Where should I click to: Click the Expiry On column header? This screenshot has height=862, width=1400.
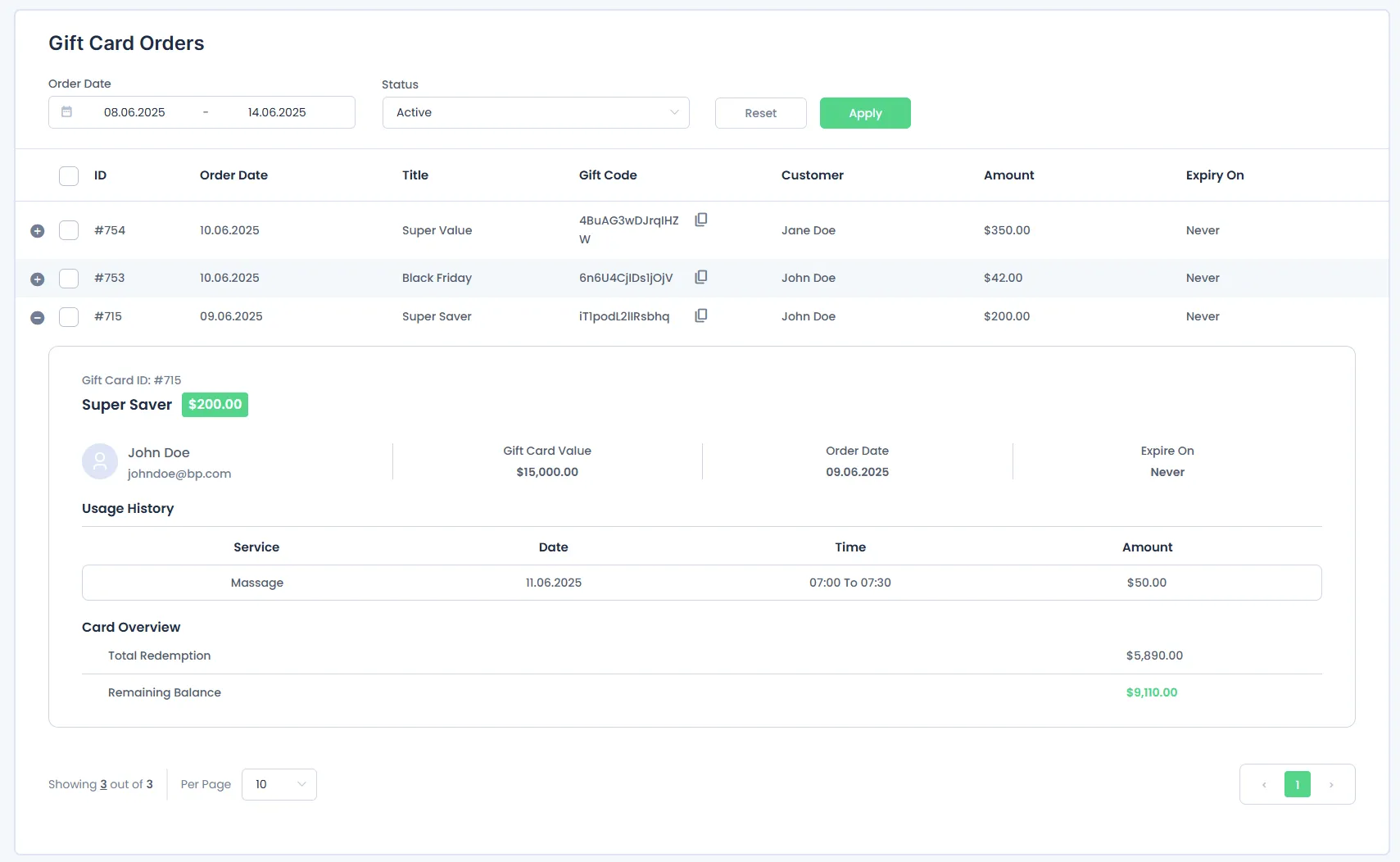coord(1215,175)
